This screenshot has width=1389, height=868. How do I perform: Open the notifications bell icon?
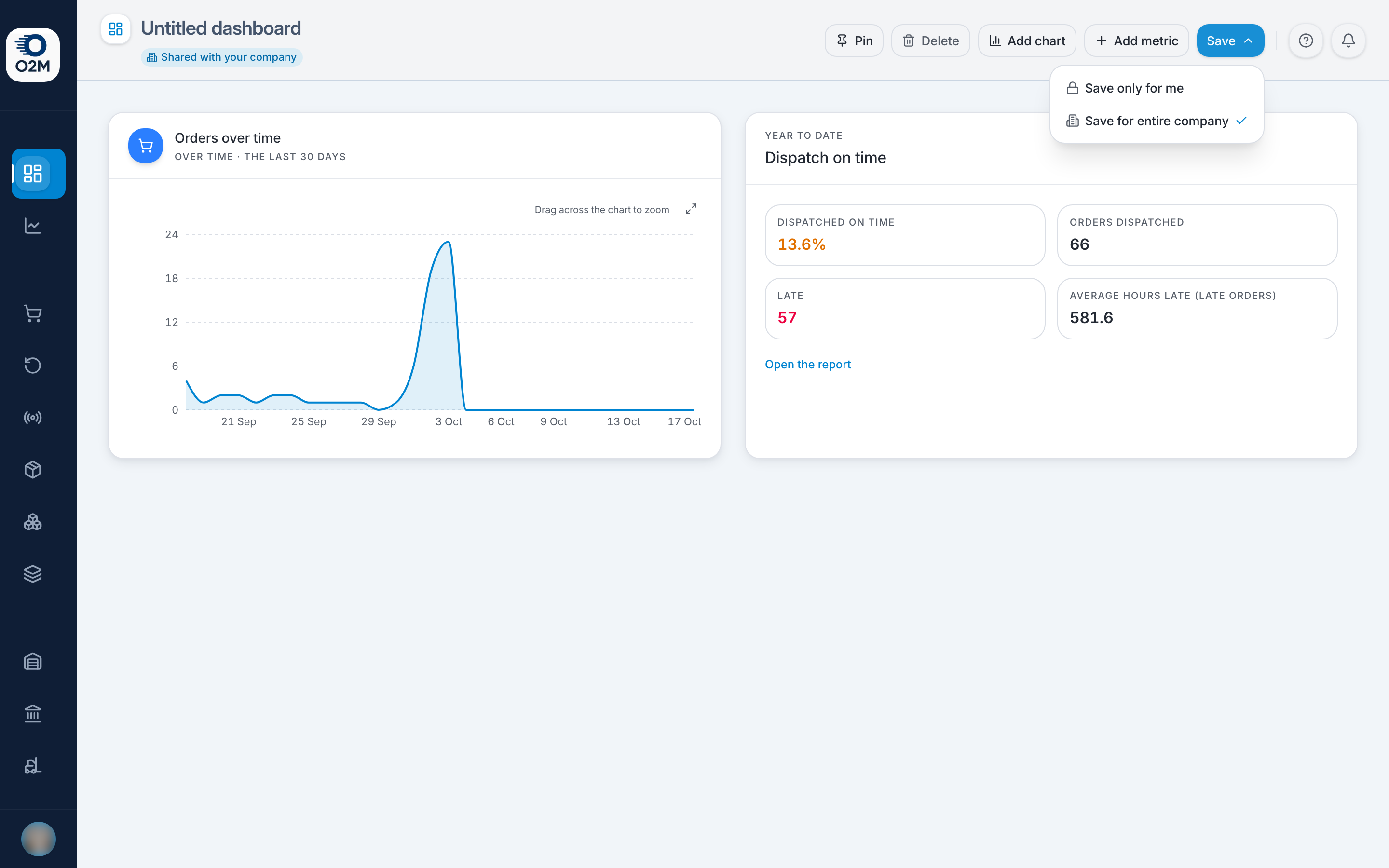pyautogui.click(x=1348, y=41)
